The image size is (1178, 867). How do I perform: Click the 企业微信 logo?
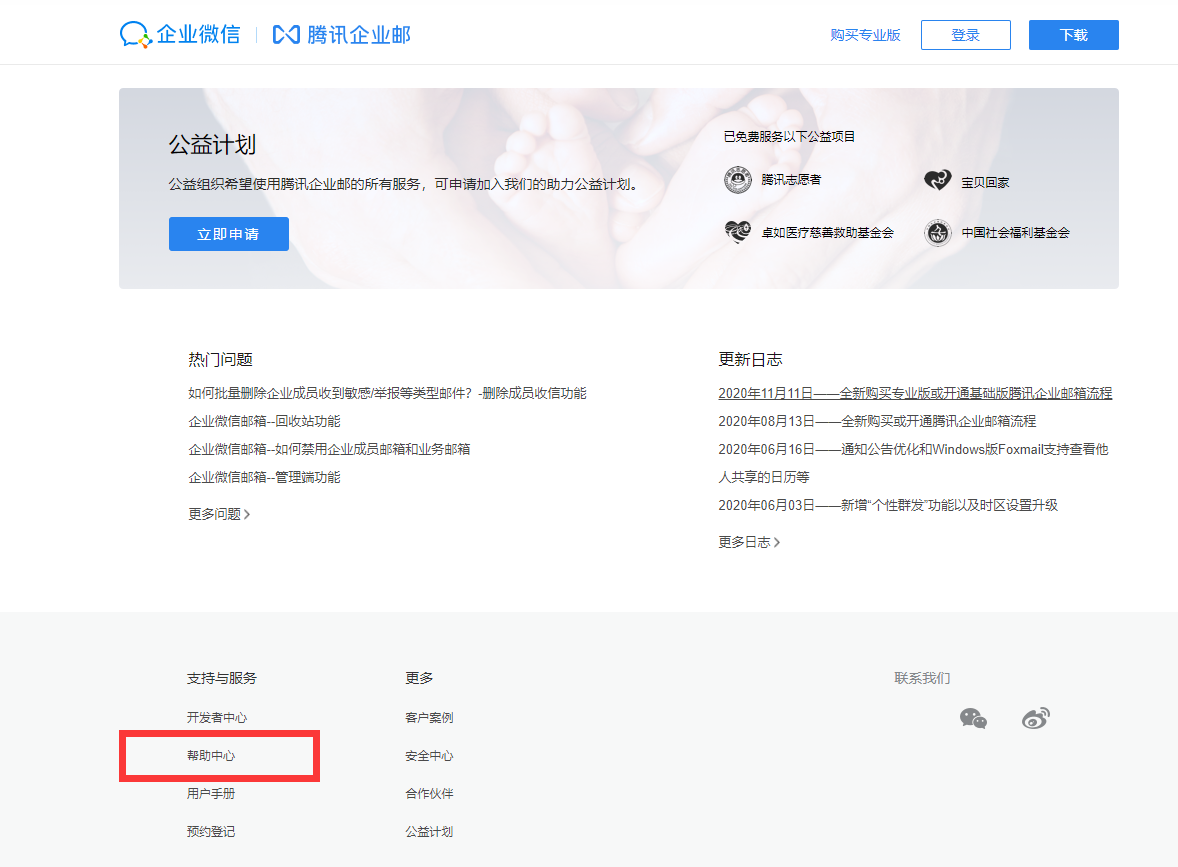point(180,35)
